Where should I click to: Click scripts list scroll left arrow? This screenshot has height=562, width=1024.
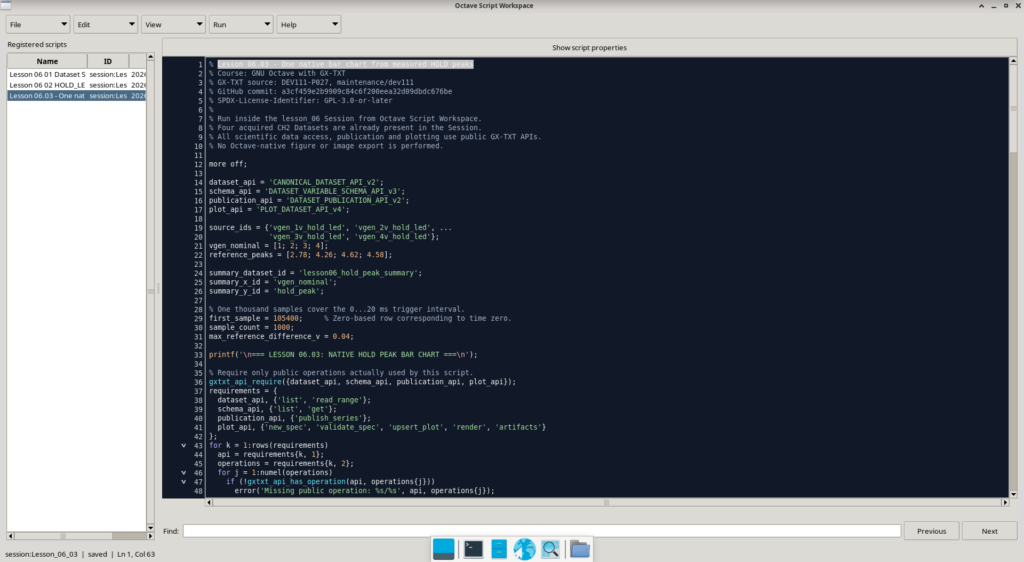[x=10, y=536]
